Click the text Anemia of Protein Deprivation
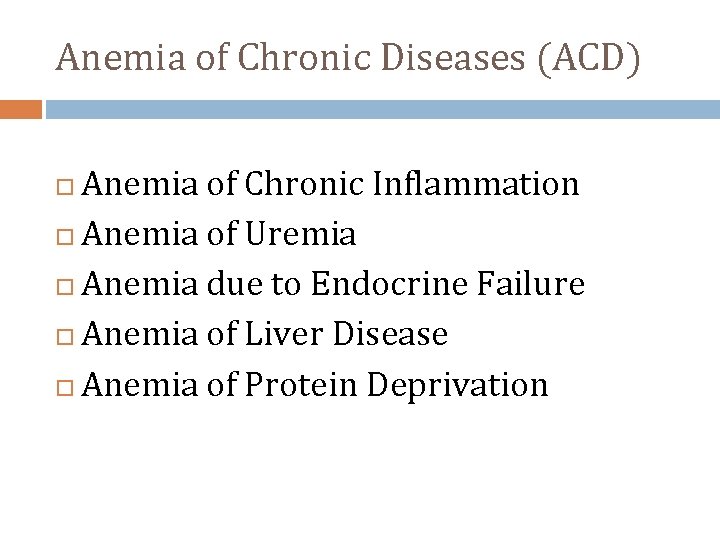Viewport: 720px width, 540px height. 315,385
